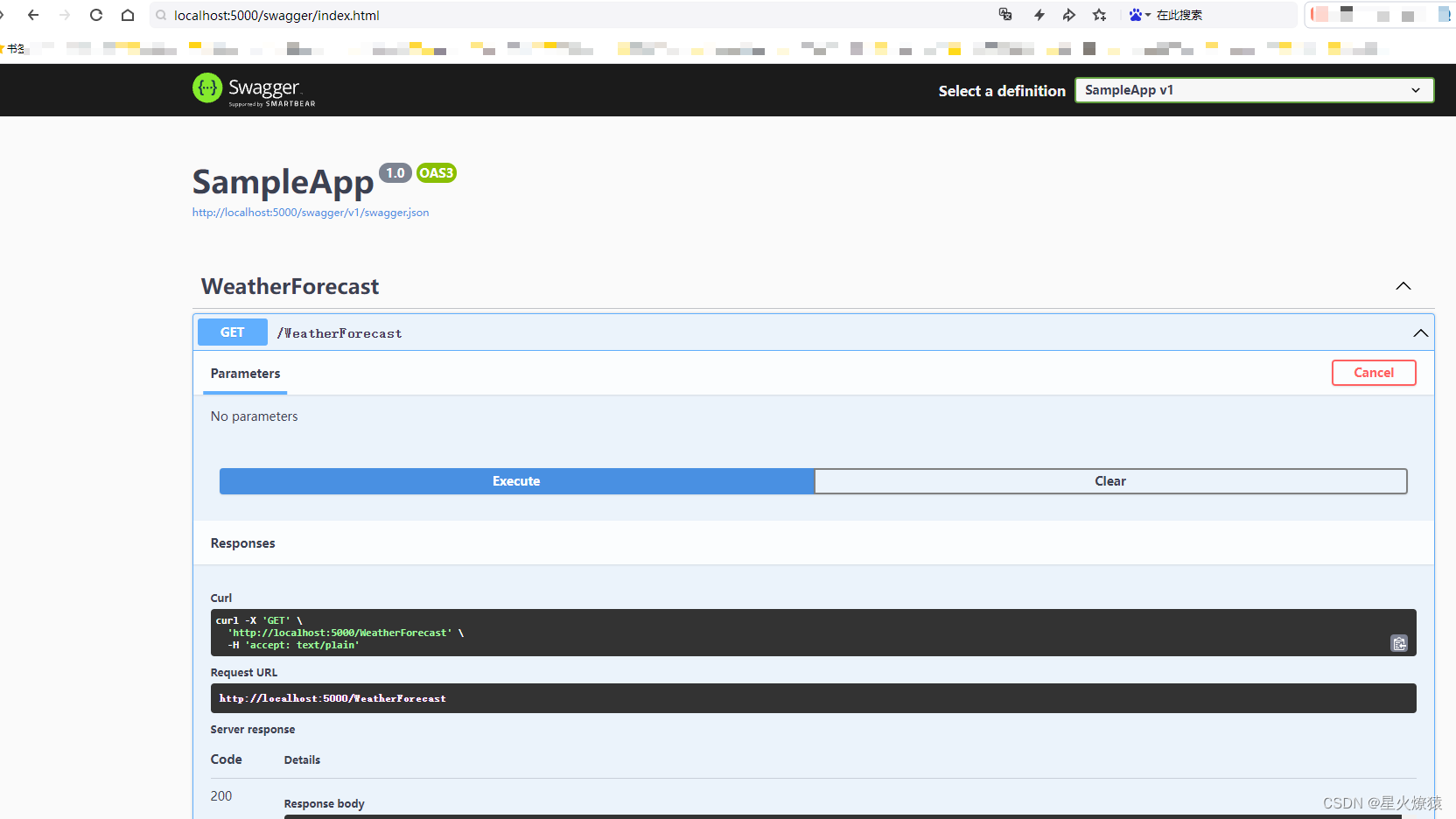
Task: Click the browser forward arrow
Action: click(x=65, y=15)
